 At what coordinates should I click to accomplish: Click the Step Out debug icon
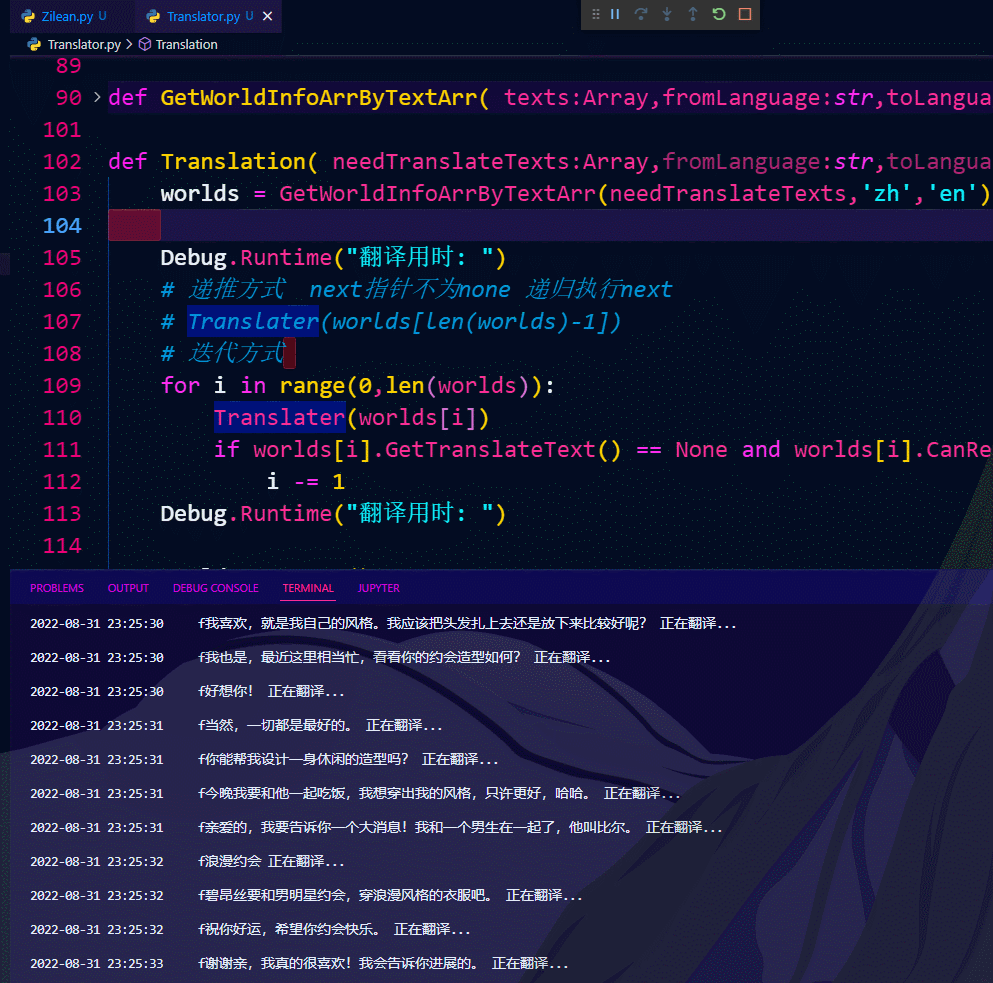point(693,14)
